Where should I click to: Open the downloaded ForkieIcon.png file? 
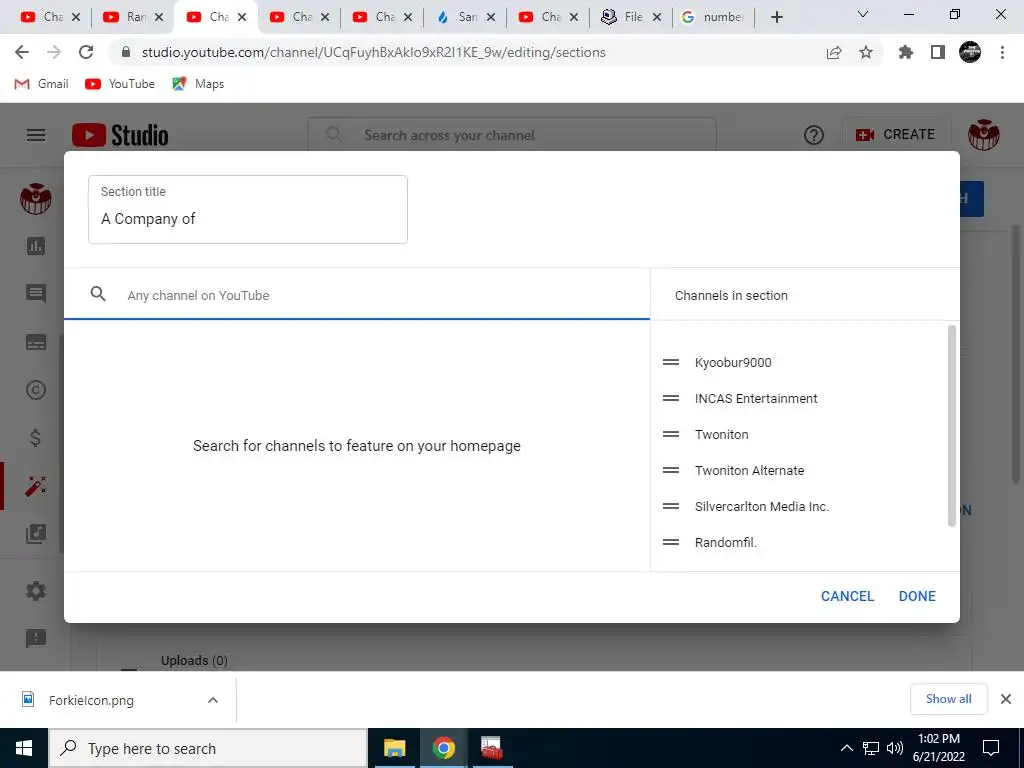coord(91,700)
